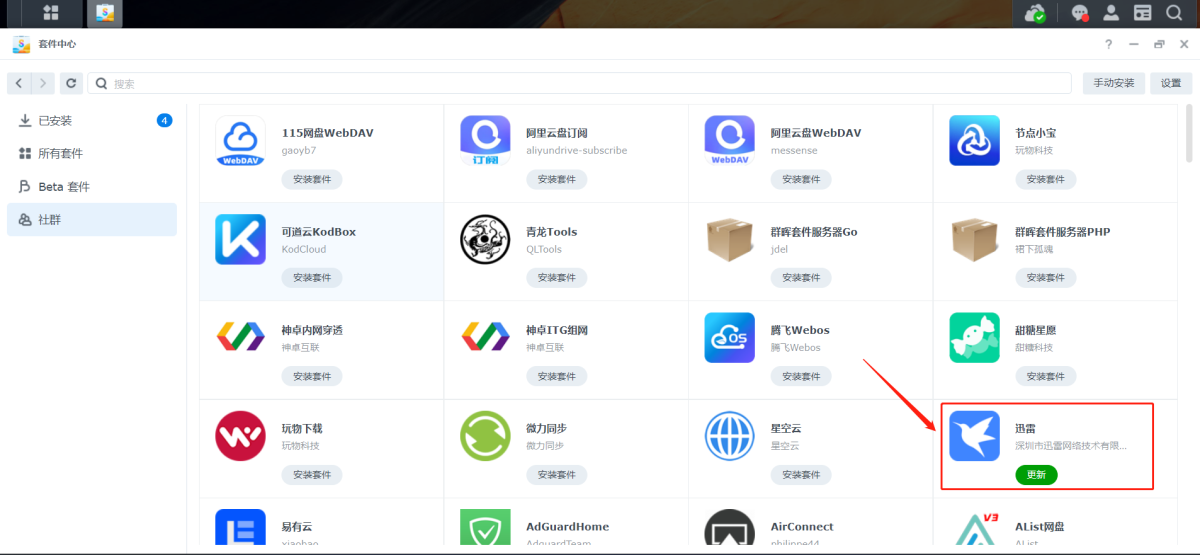The image size is (1200, 555).
Task: Install the 阿里云盘订阅 package
Action: coord(557,179)
